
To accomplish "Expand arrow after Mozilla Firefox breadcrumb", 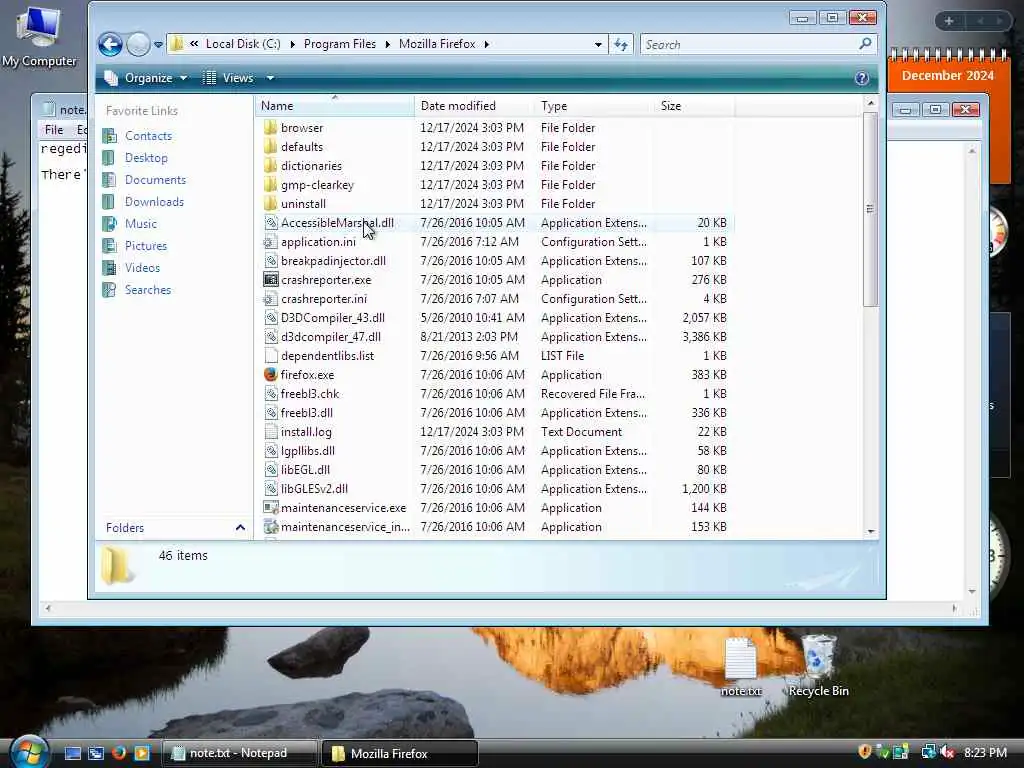I will tap(487, 44).
